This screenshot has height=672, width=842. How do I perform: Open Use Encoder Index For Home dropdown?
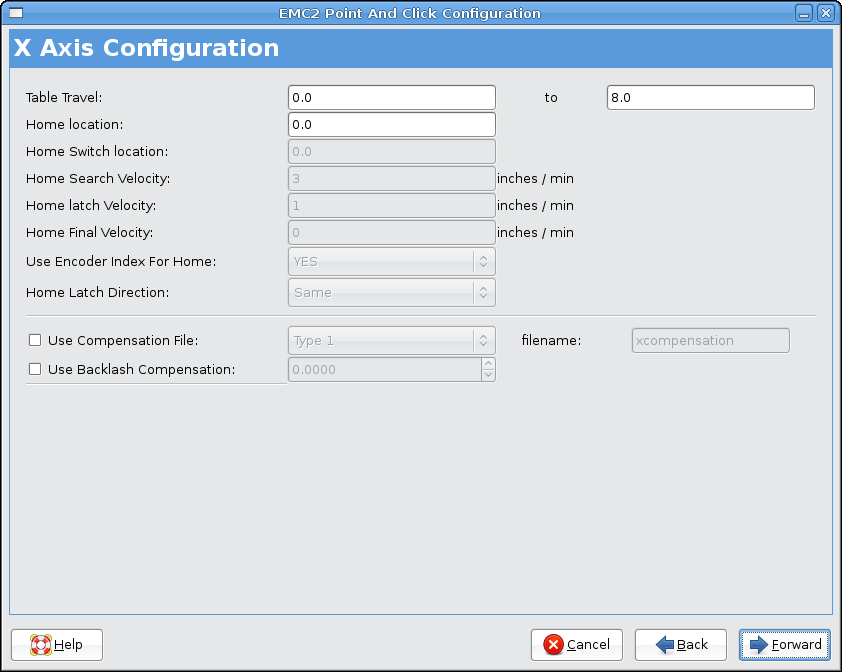[x=391, y=262]
